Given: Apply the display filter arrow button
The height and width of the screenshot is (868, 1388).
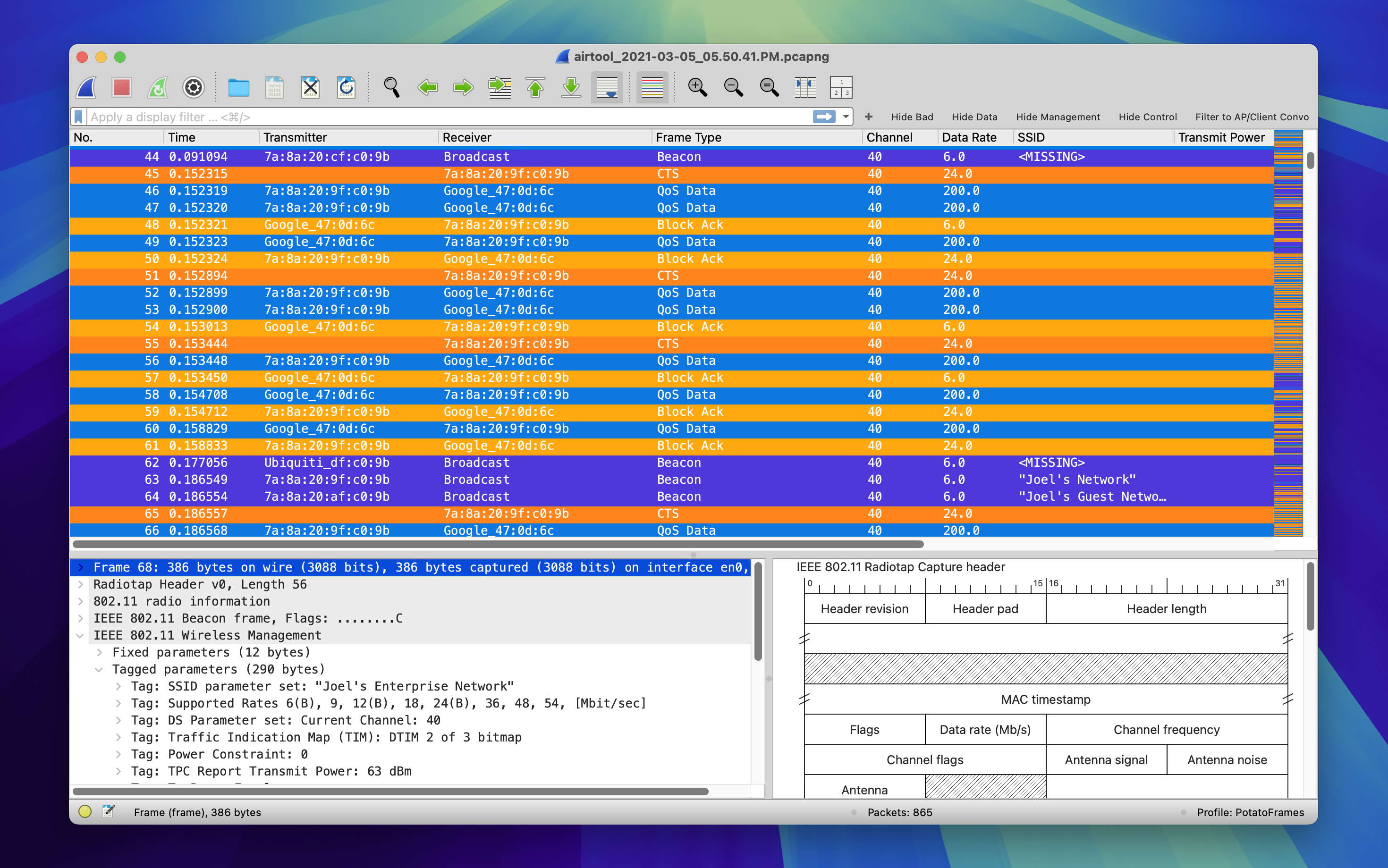Looking at the screenshot, I should 824,117.
